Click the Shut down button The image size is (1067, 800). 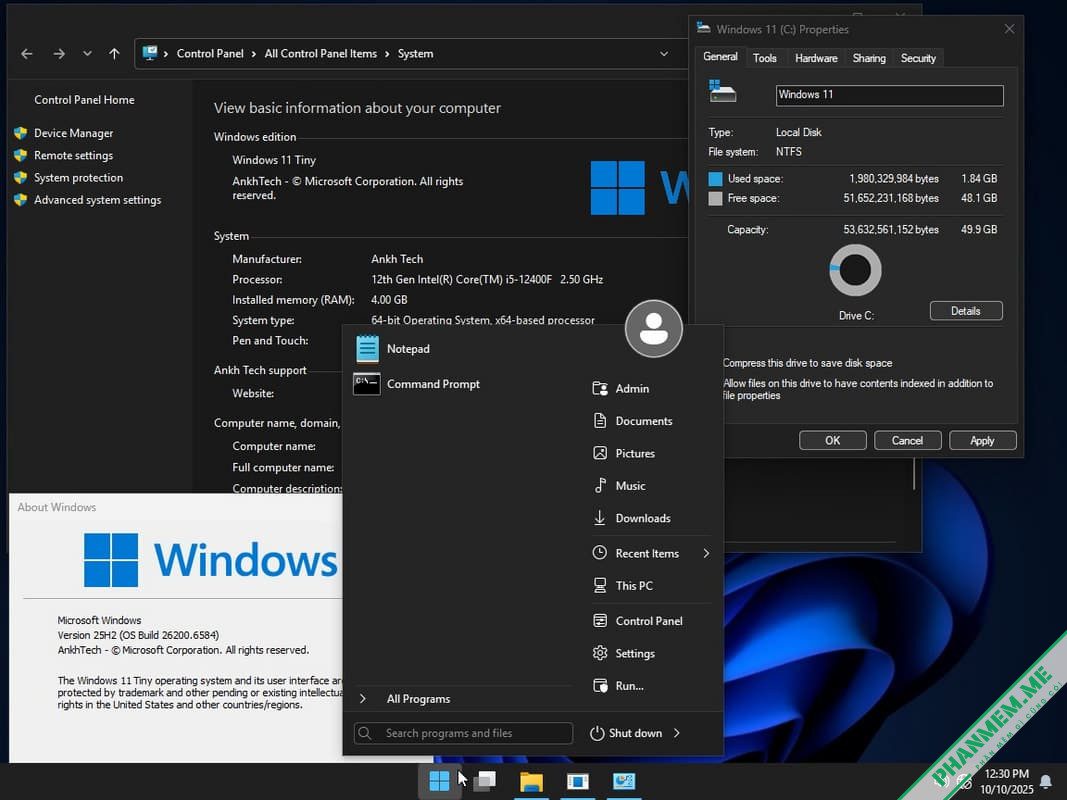625,733
